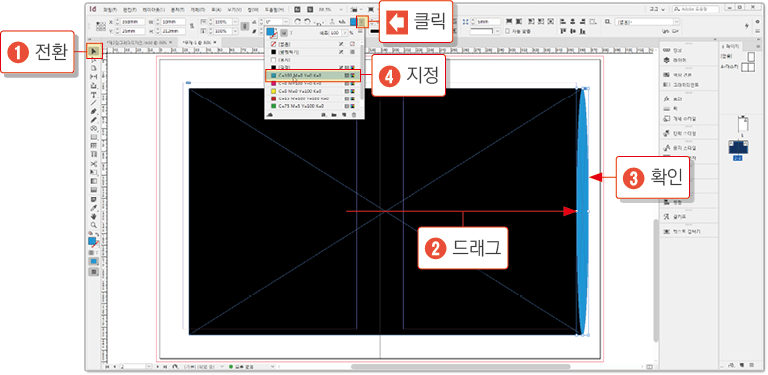The width and height of the screenshot is (768, 375).
Task: Select the Hand tool
Action: coord(94,216)
